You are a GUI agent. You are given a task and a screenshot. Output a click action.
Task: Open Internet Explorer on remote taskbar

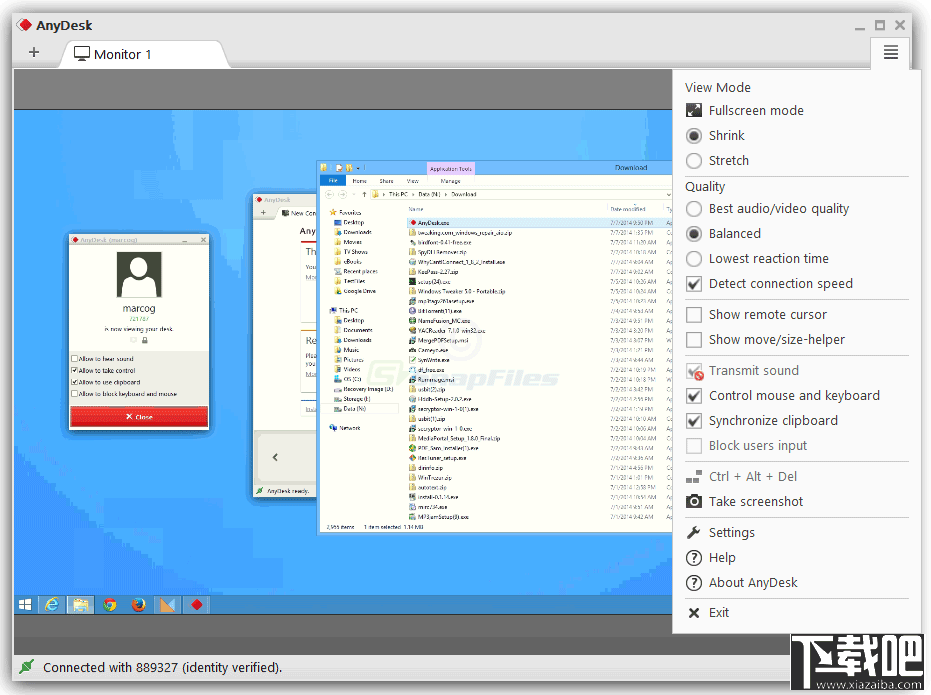click(52, 605)
